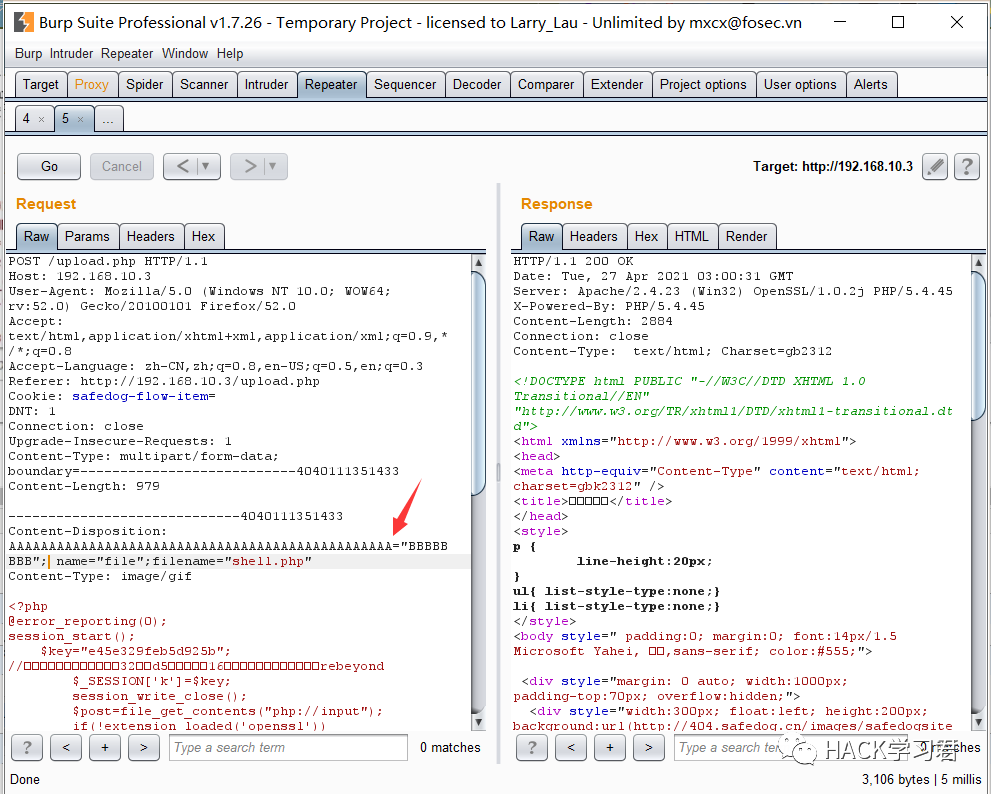
Task: Click the "POST /upload.php HTTP/1.1" request line
Action: 108,261
